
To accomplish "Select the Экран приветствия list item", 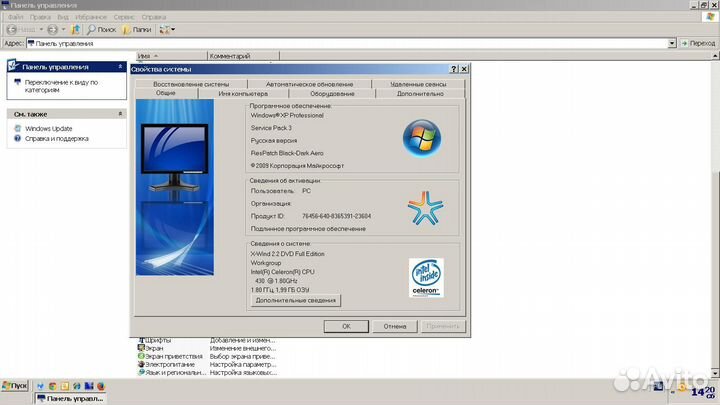I will point(170,356).
